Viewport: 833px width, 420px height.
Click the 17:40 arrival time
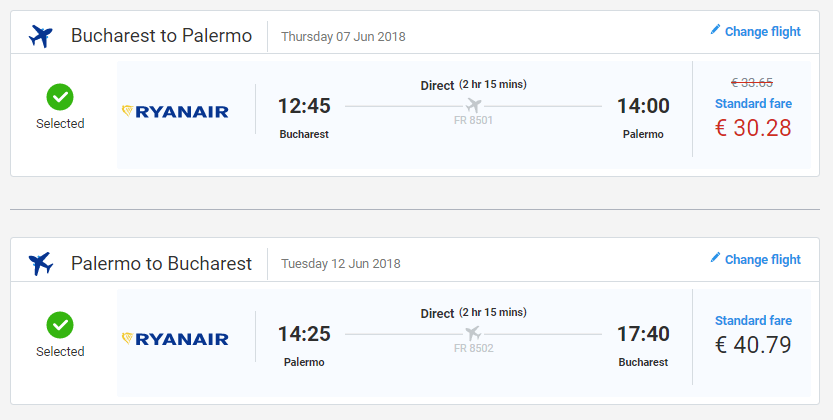[643, 334]
